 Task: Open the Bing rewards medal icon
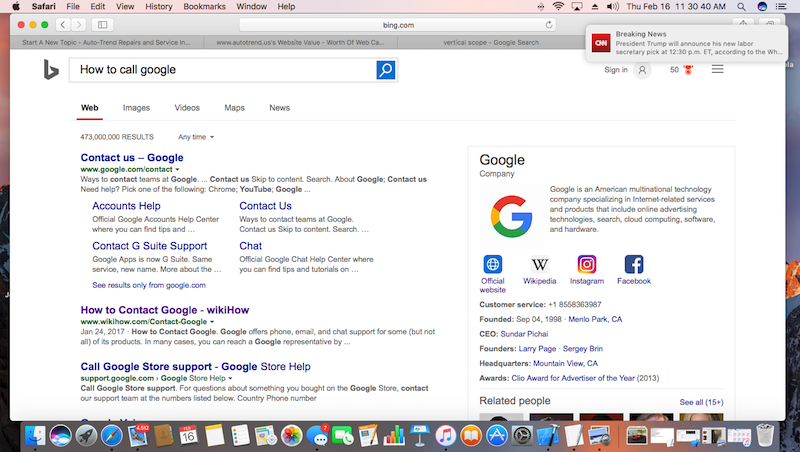(688, 70)
